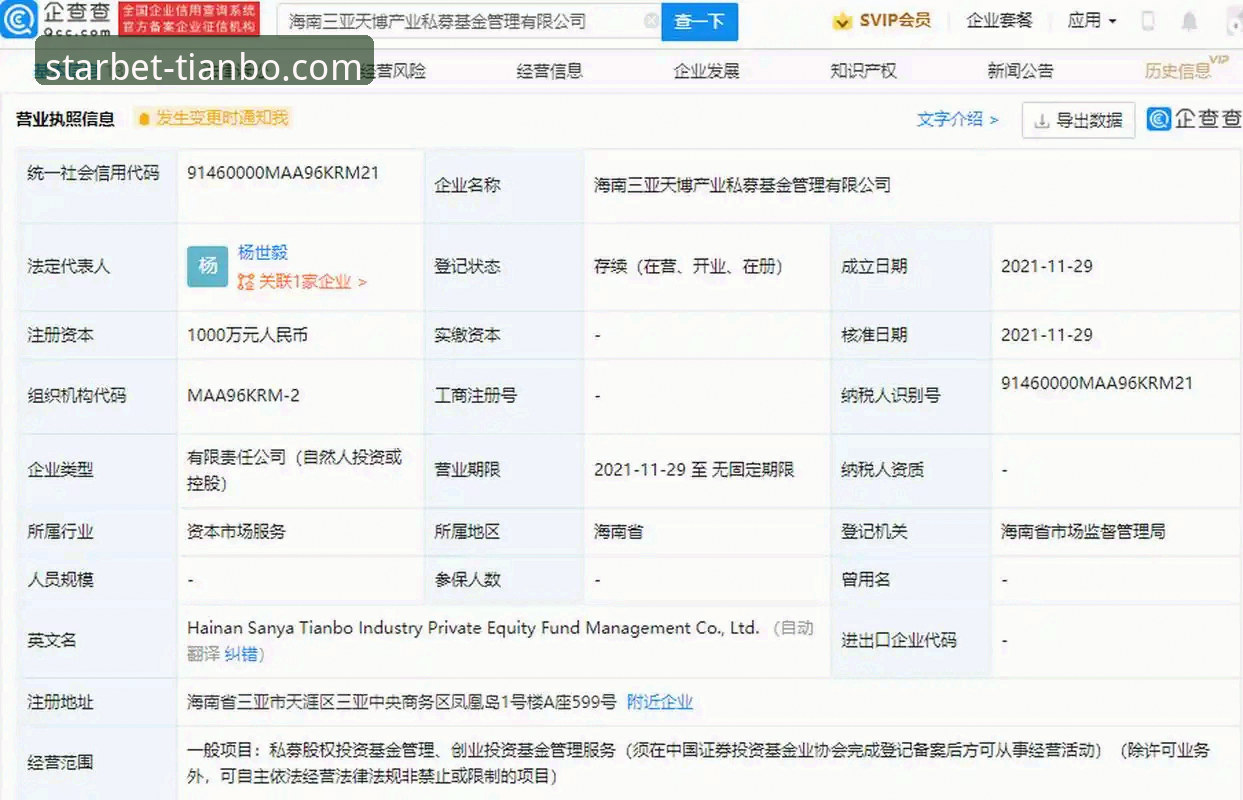
Task: Open notifications bell in the header
Action: [1189, 21]
